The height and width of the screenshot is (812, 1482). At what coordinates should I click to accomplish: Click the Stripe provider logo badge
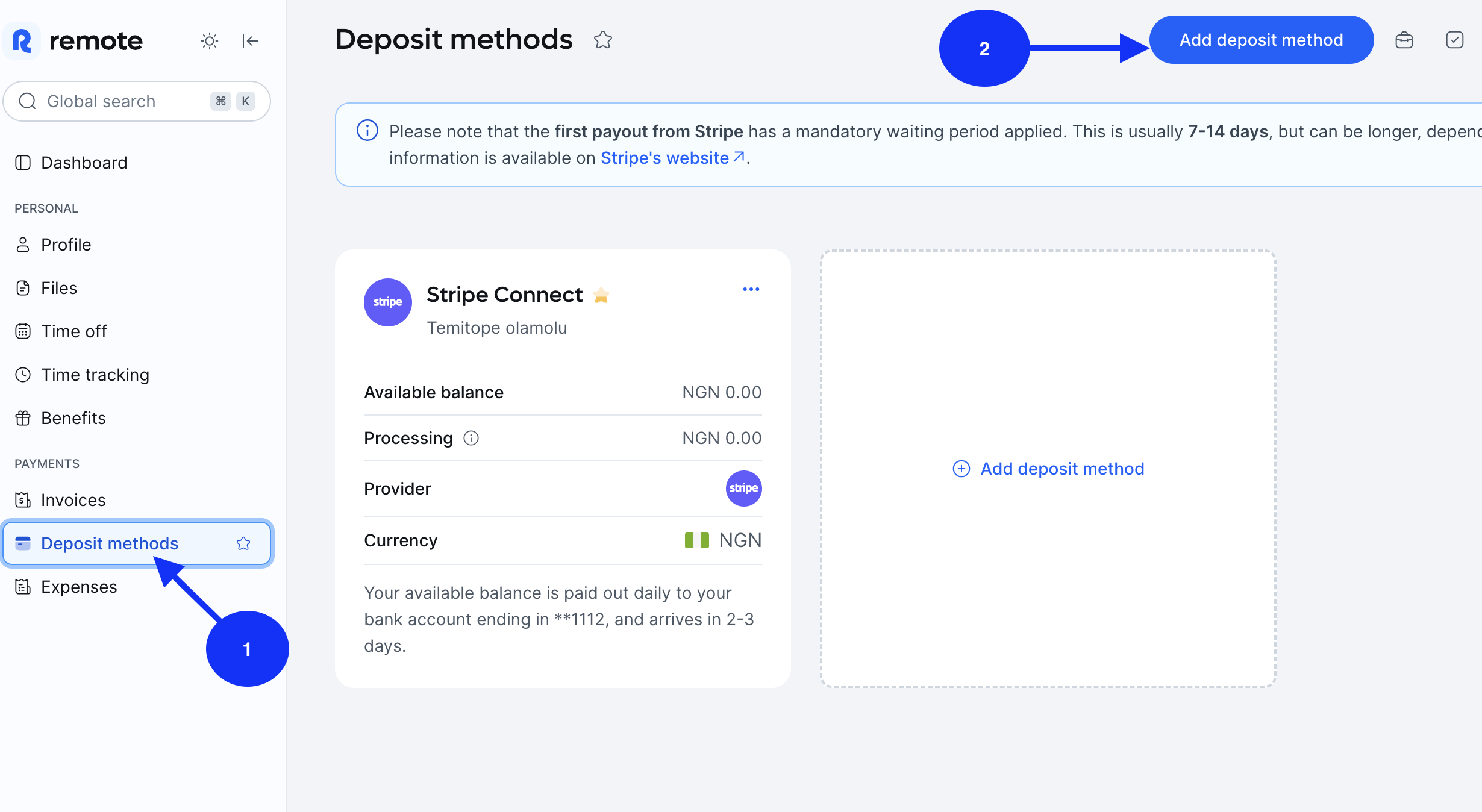[x=743, y=488]
